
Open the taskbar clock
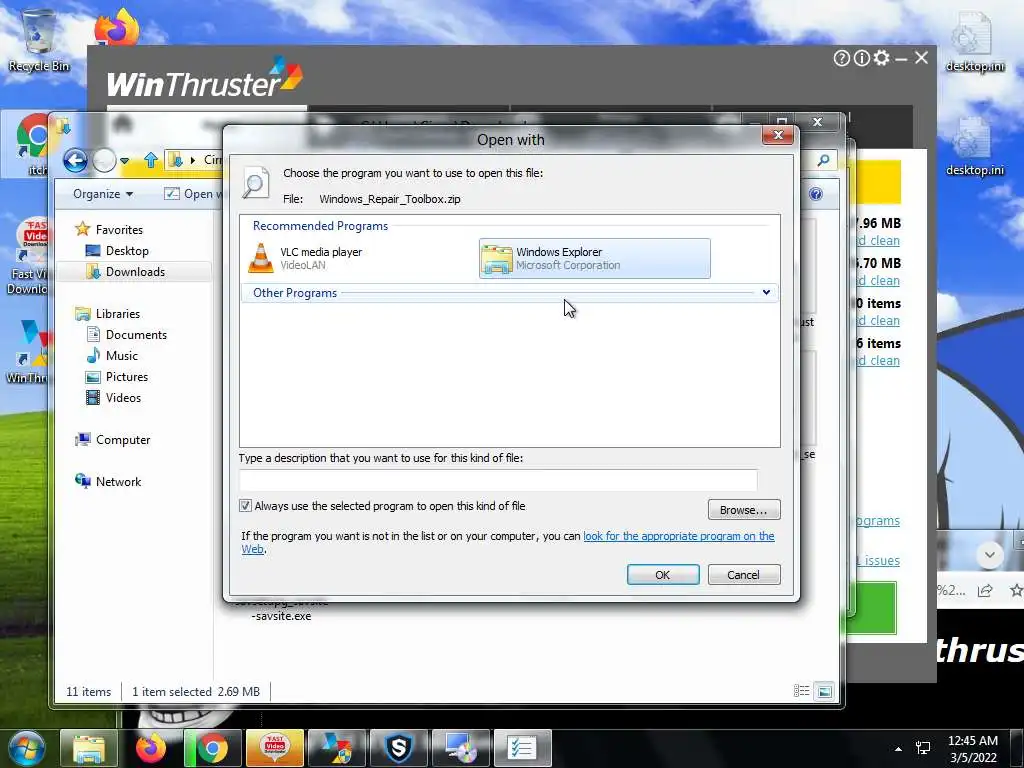[x=973, y=749]
